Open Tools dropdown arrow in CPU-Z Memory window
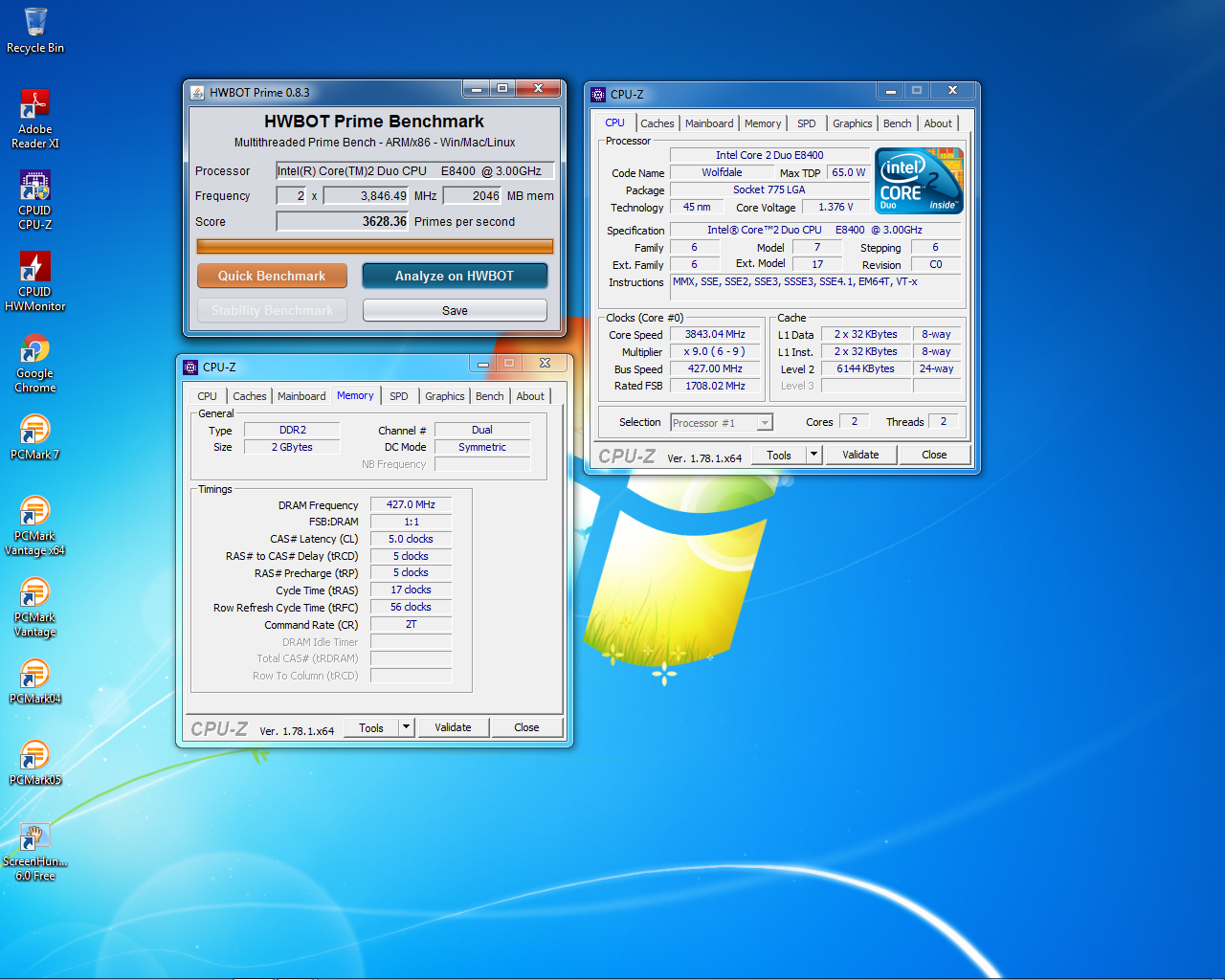1225x980 pixels. 407,727
